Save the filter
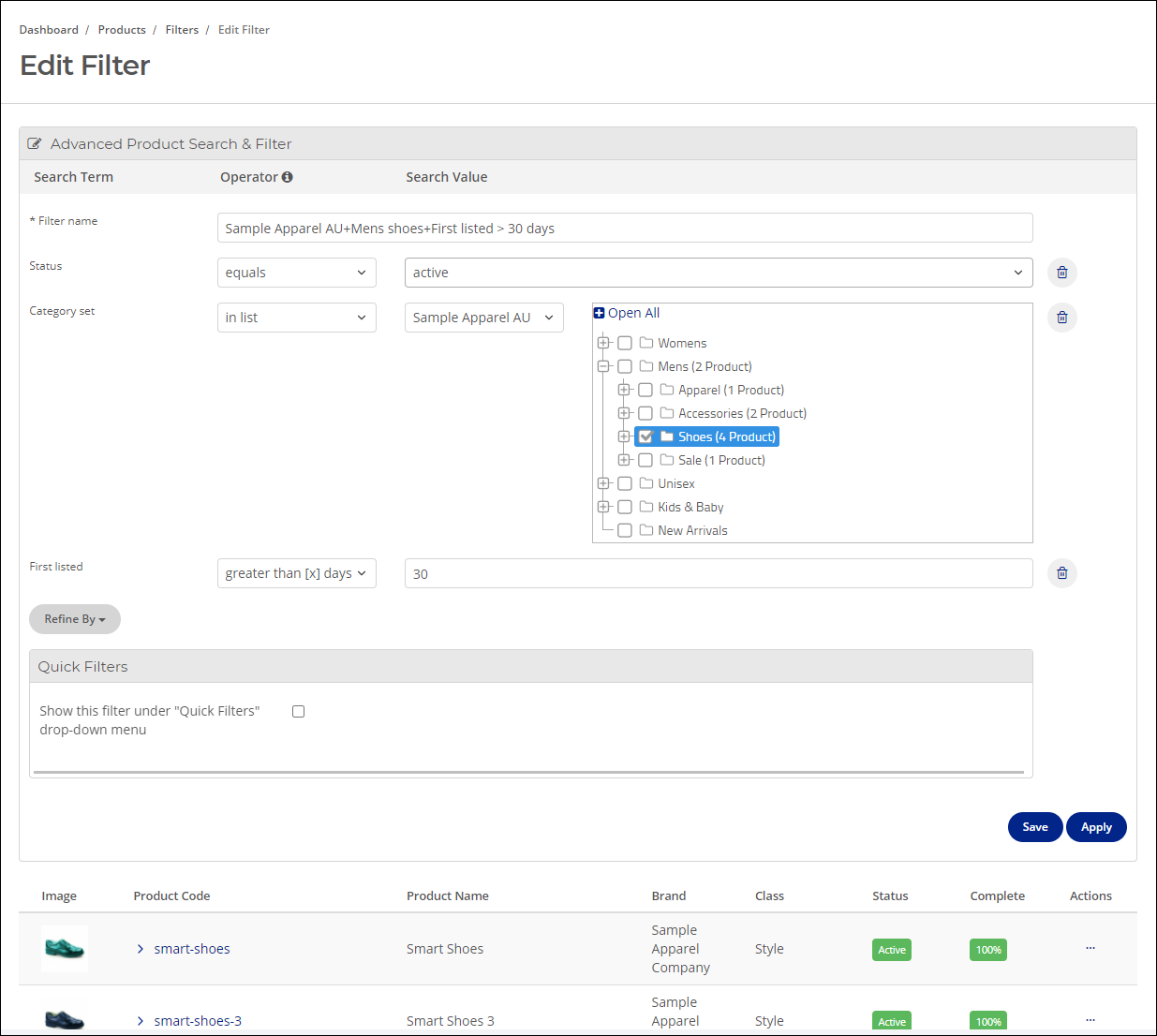This screenshot has height=1036, width=1157. [1035, 827]
